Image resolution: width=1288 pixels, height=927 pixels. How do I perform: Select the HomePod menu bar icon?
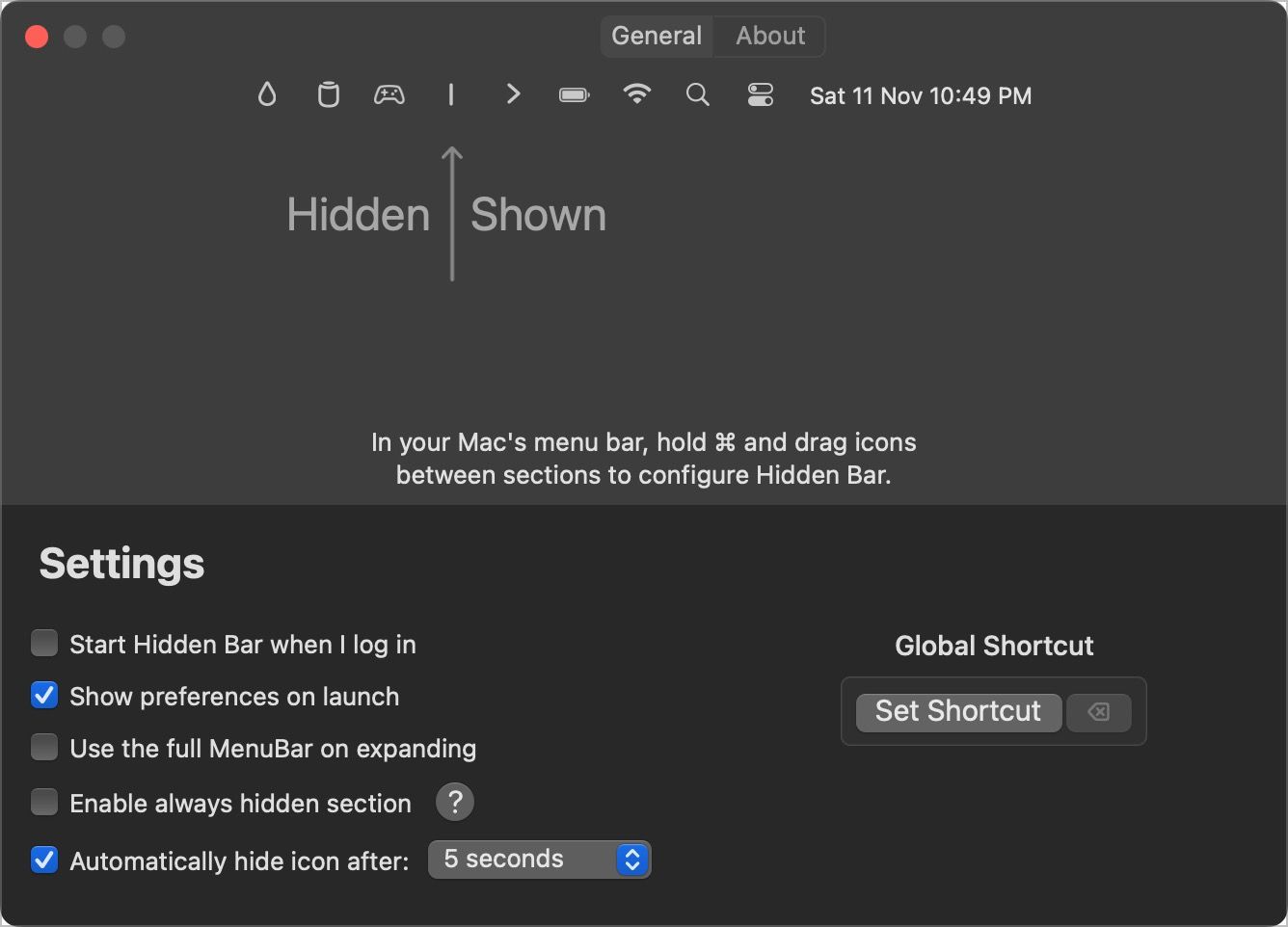pos(328,94)
